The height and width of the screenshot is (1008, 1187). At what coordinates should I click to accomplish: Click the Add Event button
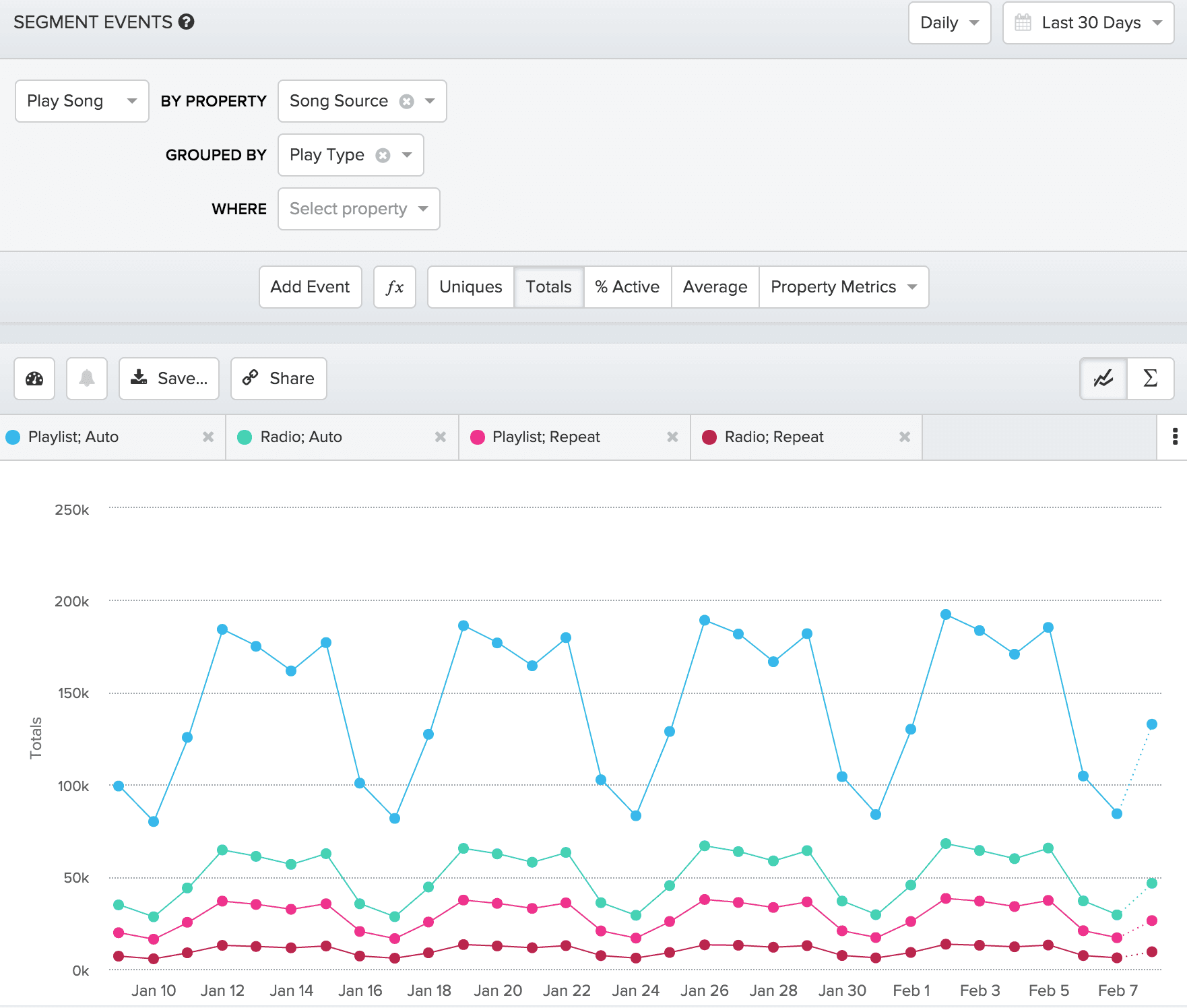click(x=310, y=287)
